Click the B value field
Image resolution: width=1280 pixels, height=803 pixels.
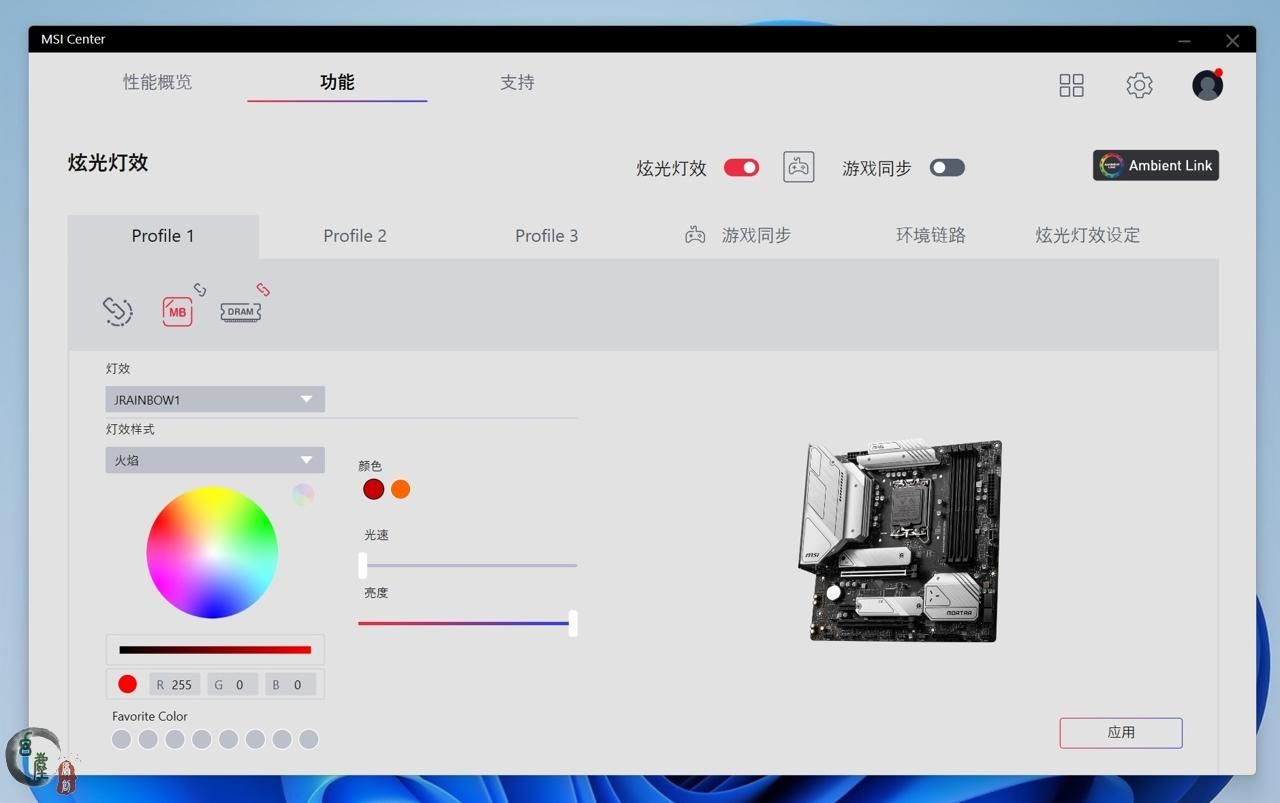point(291,685)
